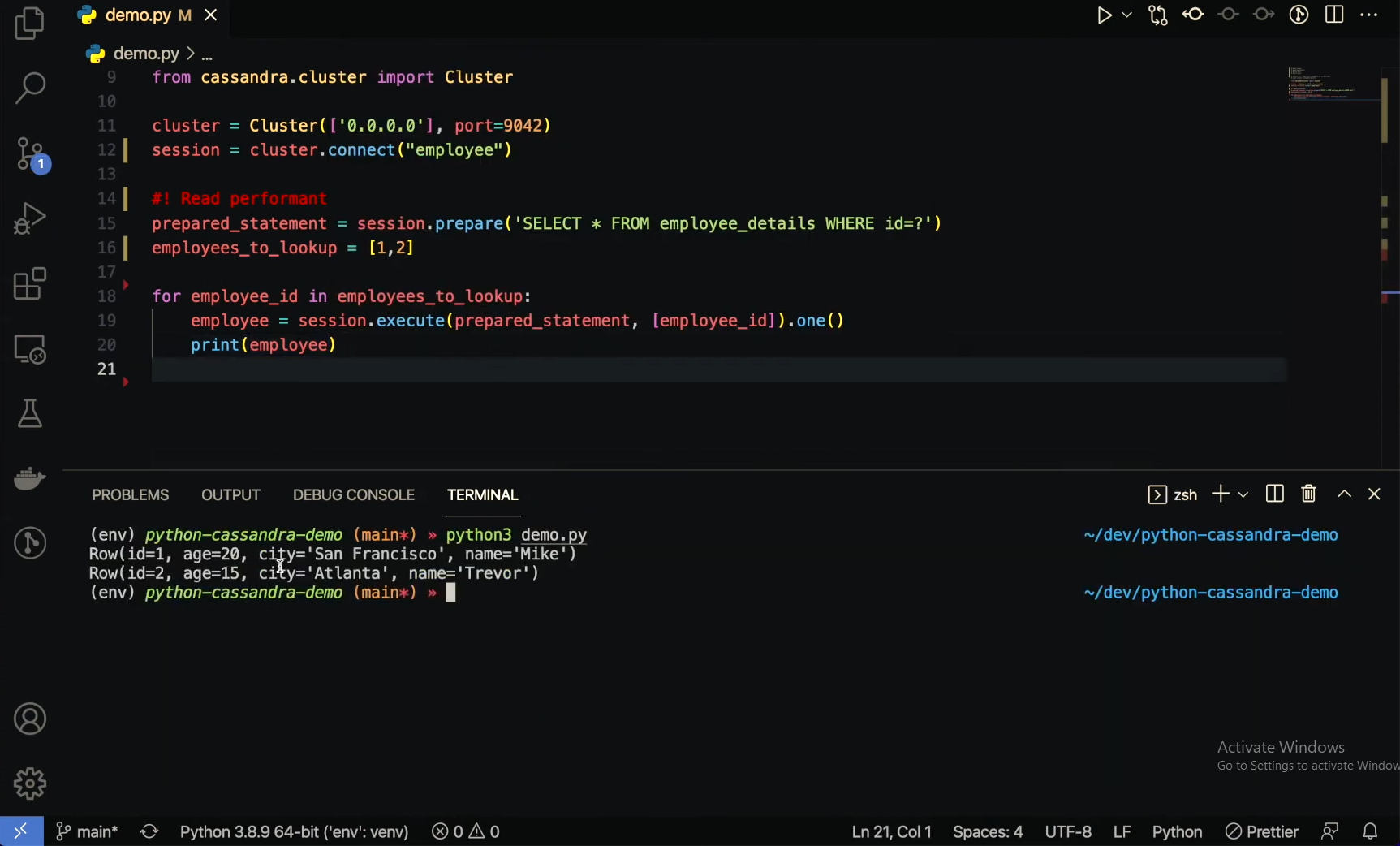Open the Testing flask view
Viewport: 1400px width, 846px height.
(30, 413)
